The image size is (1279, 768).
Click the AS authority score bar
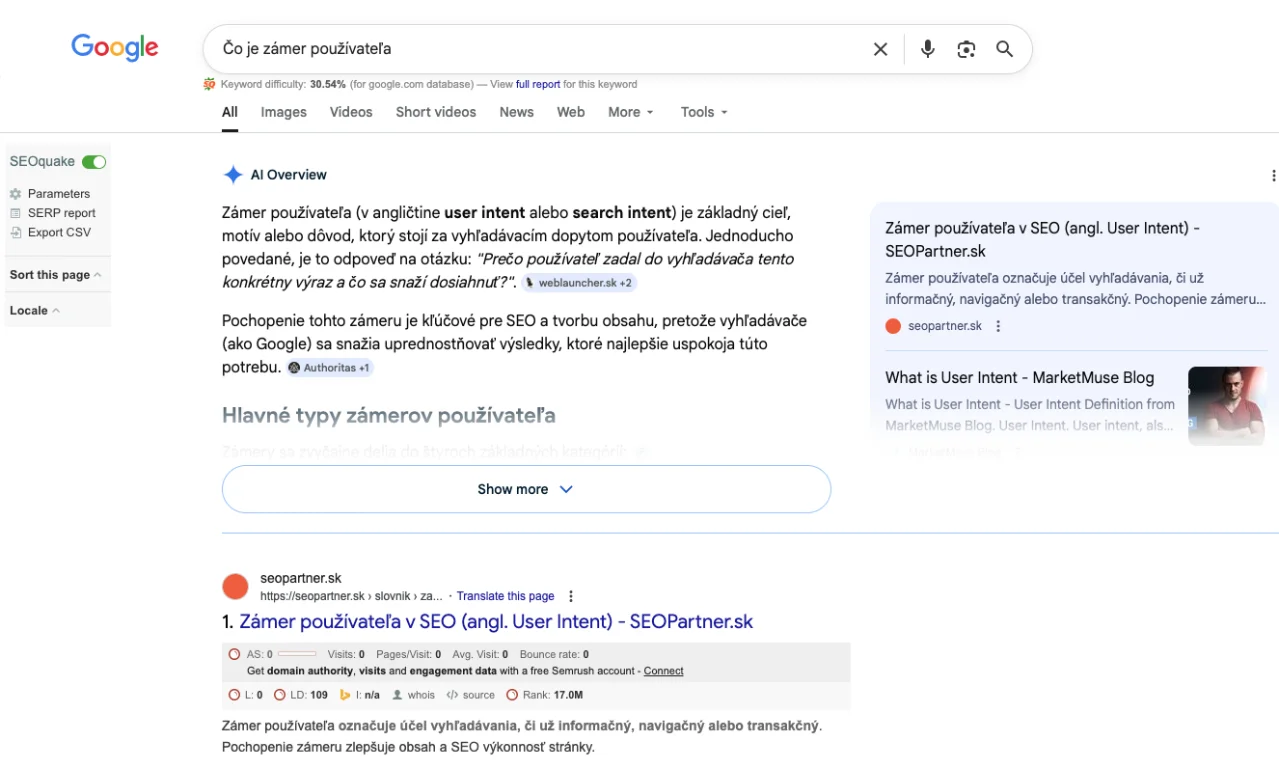point(297,654)
